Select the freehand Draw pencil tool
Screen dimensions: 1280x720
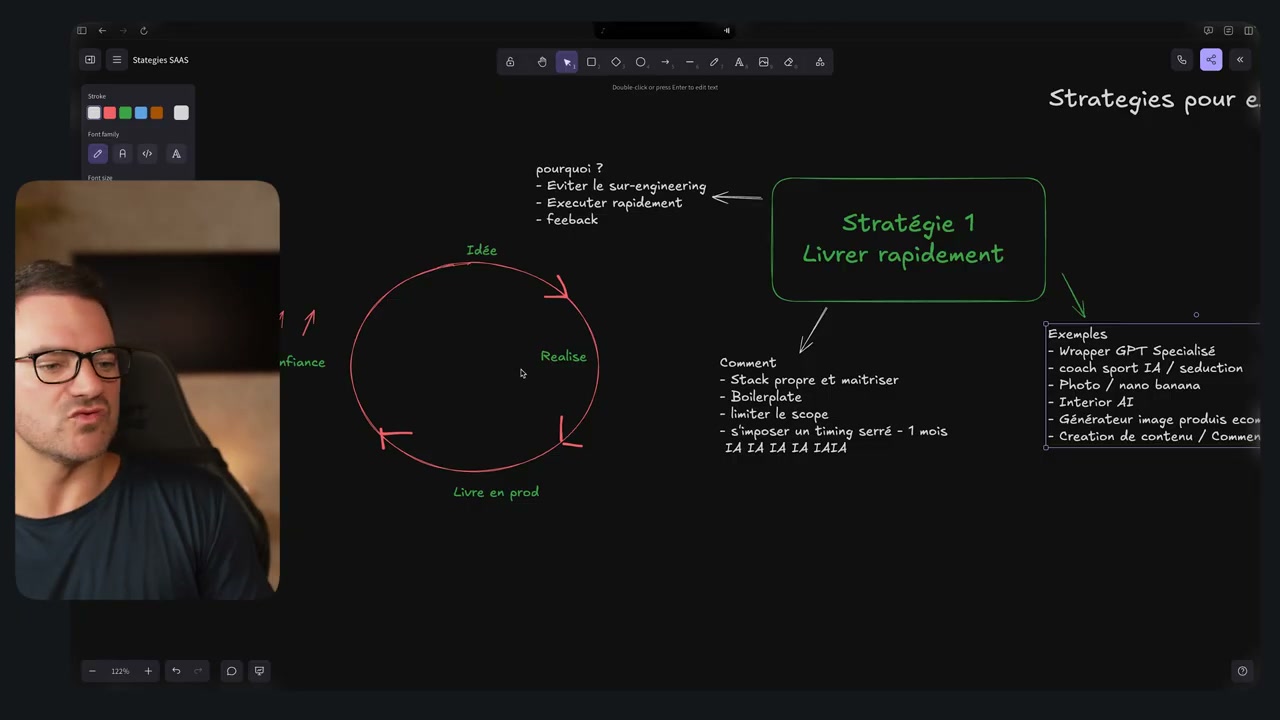(714, 62)
